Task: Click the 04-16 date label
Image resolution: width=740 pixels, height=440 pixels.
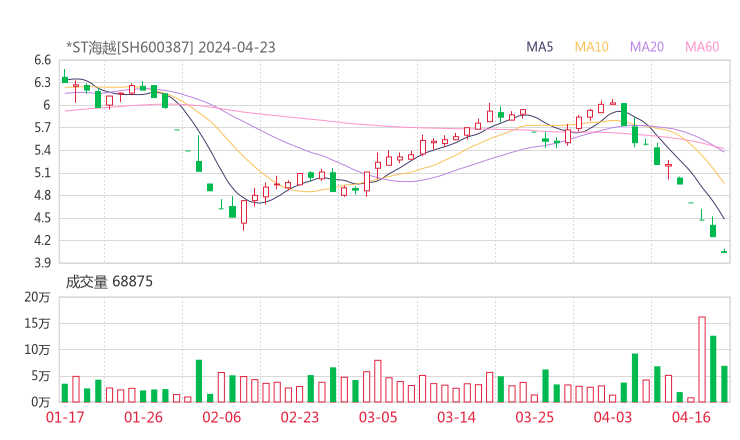Action: click(x=691, y=417)
